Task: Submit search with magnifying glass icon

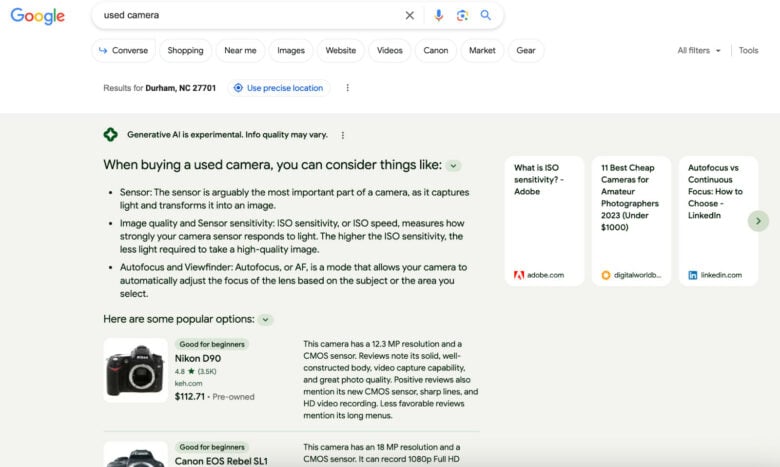Action: coord(486,15)
